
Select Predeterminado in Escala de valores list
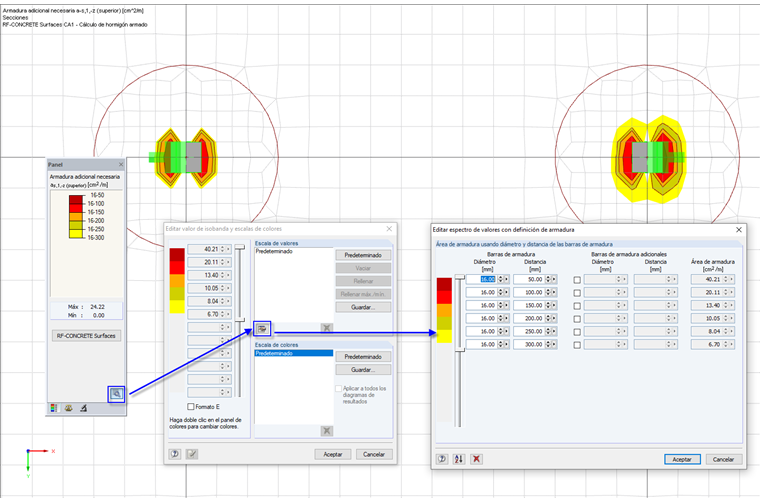tap(274, 251)
